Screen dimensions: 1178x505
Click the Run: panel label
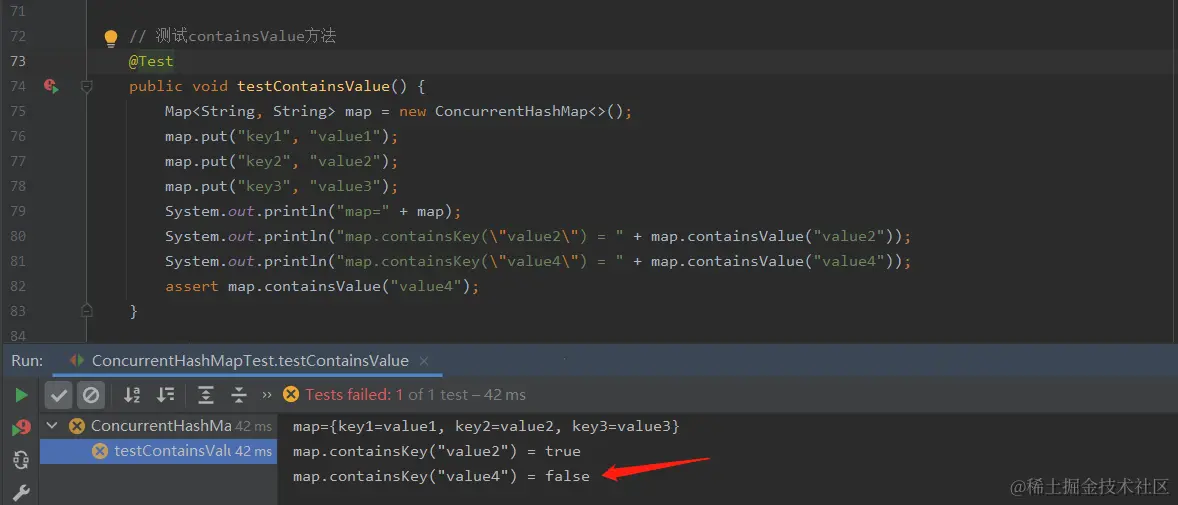[27, 361]
